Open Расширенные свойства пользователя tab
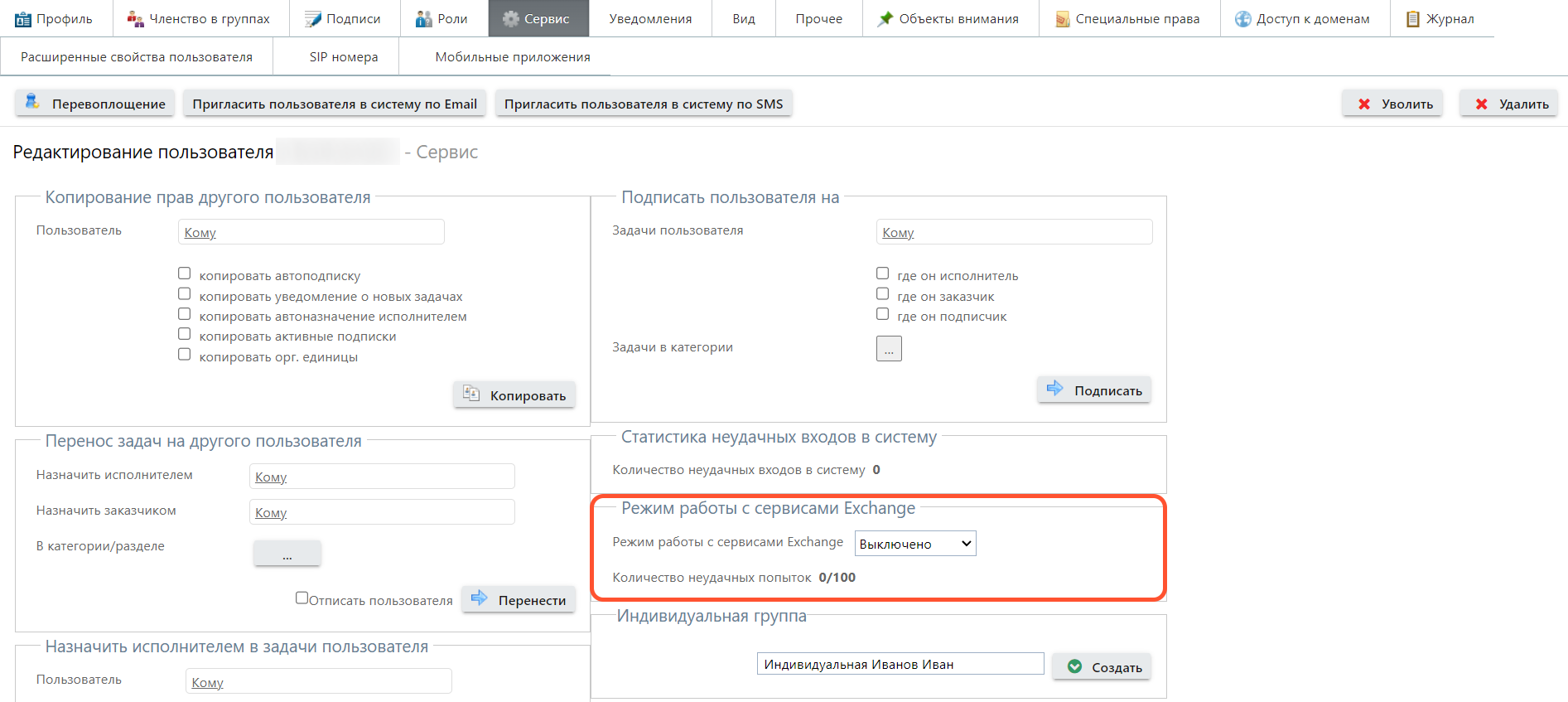This screenshot has height=702, width=1568. coord(137,57)
